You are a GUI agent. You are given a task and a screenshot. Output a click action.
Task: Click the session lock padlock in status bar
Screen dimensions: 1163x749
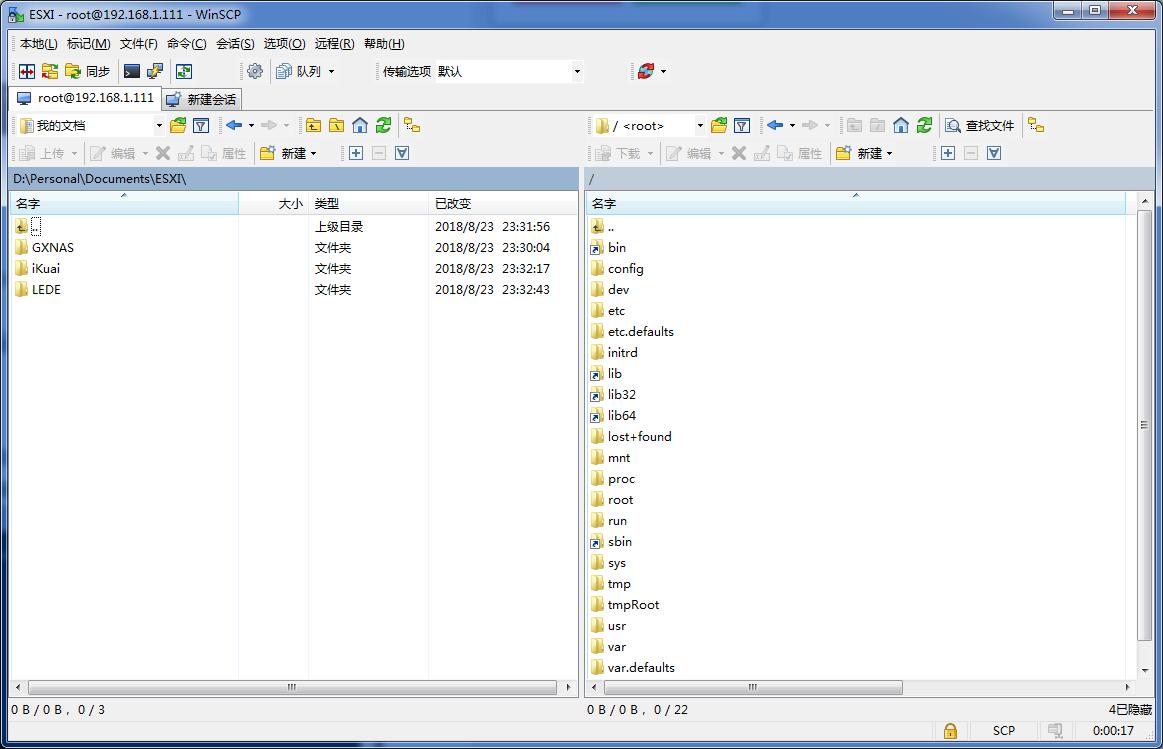point(950,731)
